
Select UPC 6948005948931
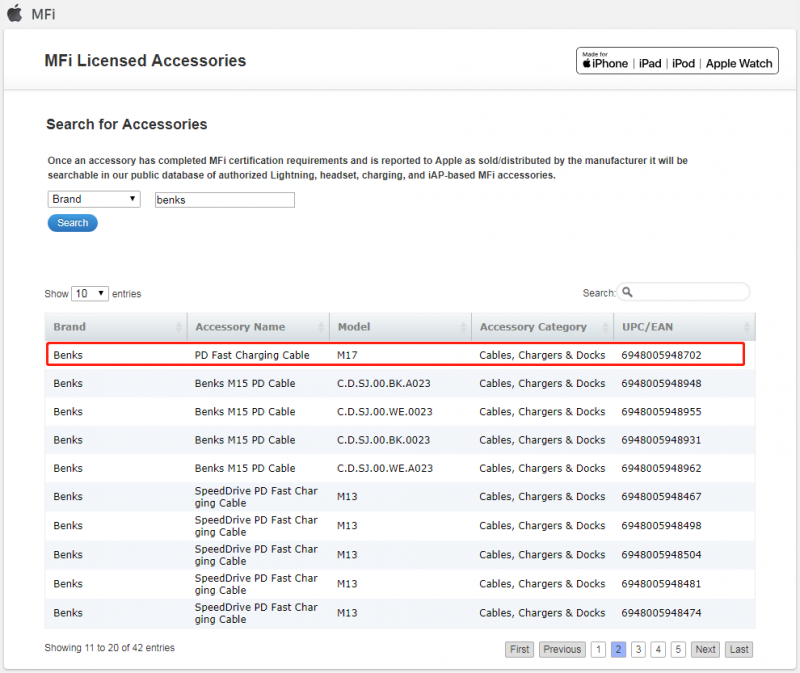(x=661, y=440)
